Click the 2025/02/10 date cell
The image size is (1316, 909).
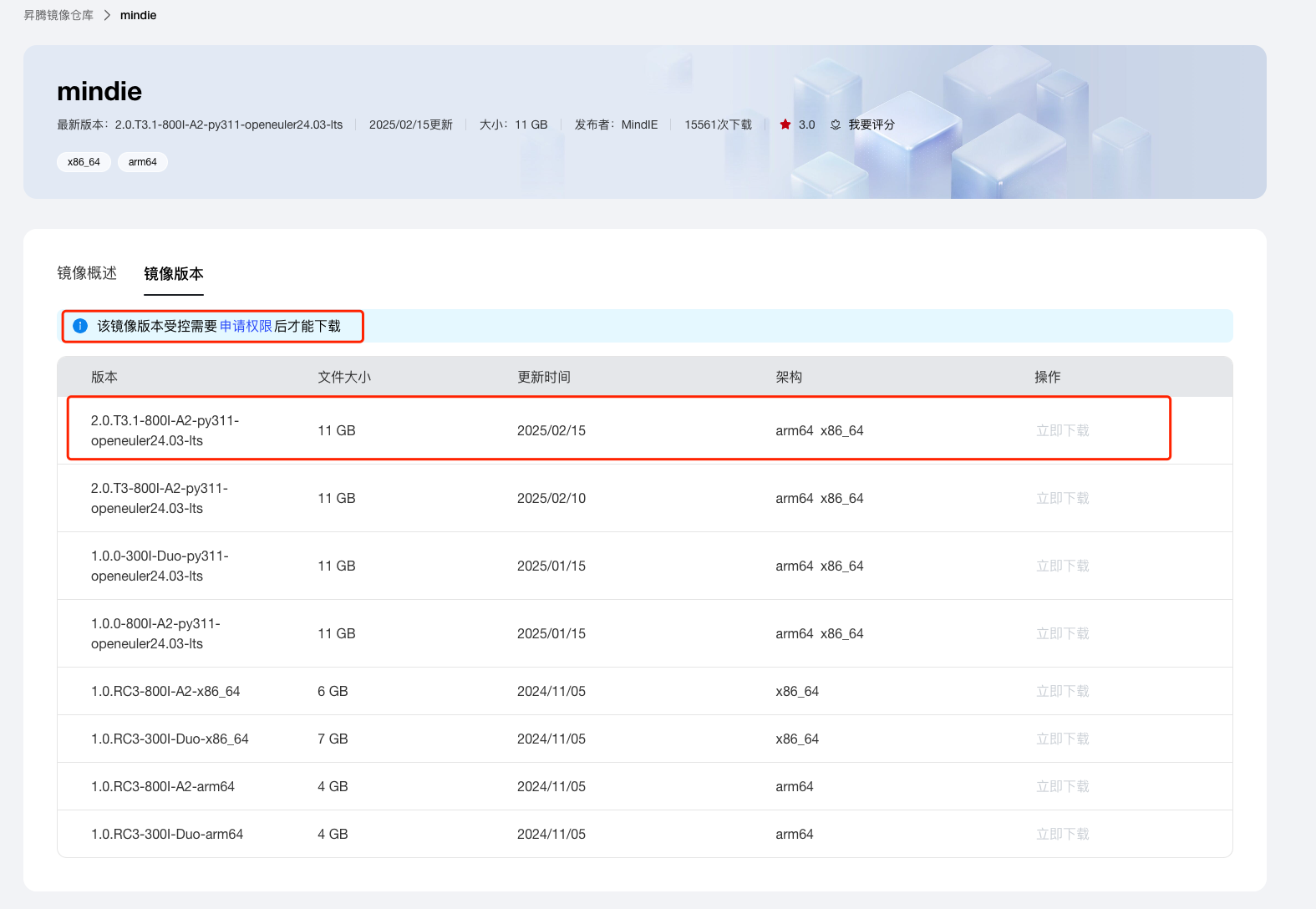pyautogui.click(x=551, y=498)
